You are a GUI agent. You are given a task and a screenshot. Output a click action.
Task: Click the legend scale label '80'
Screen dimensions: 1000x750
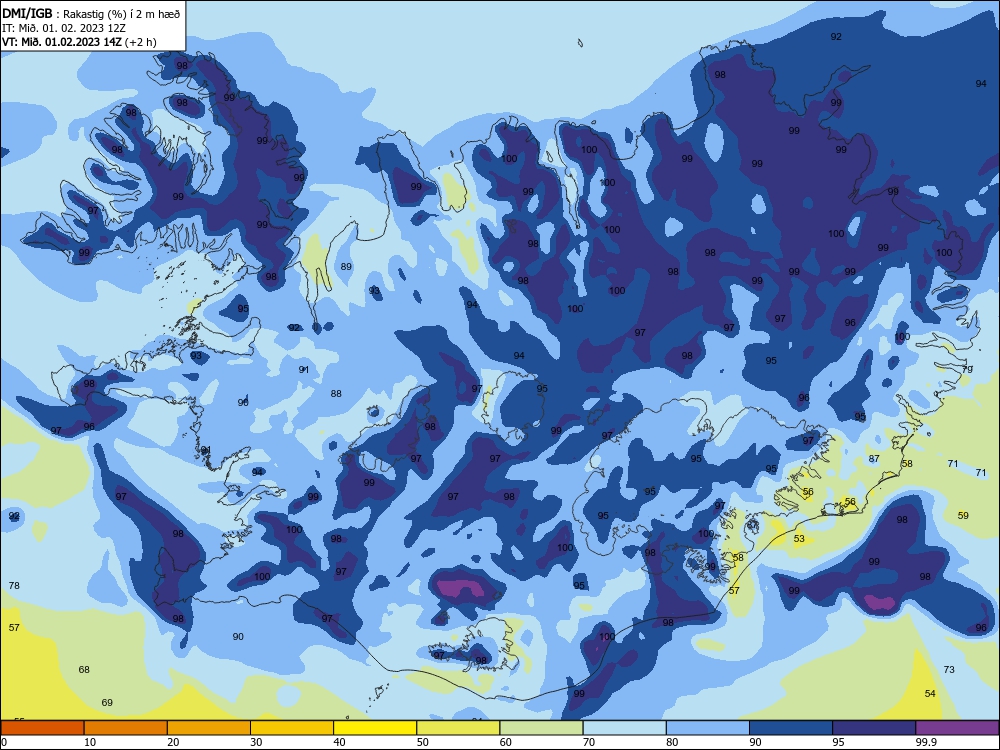(672, 742)
